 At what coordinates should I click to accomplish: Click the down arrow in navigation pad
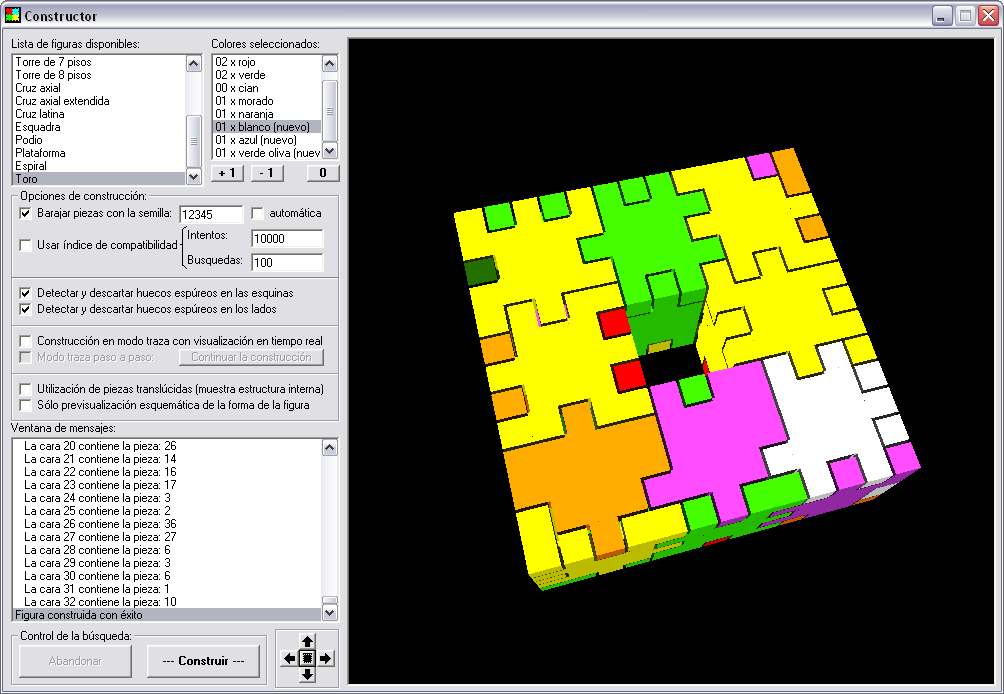pyautogui.click(x=307, y=675)
